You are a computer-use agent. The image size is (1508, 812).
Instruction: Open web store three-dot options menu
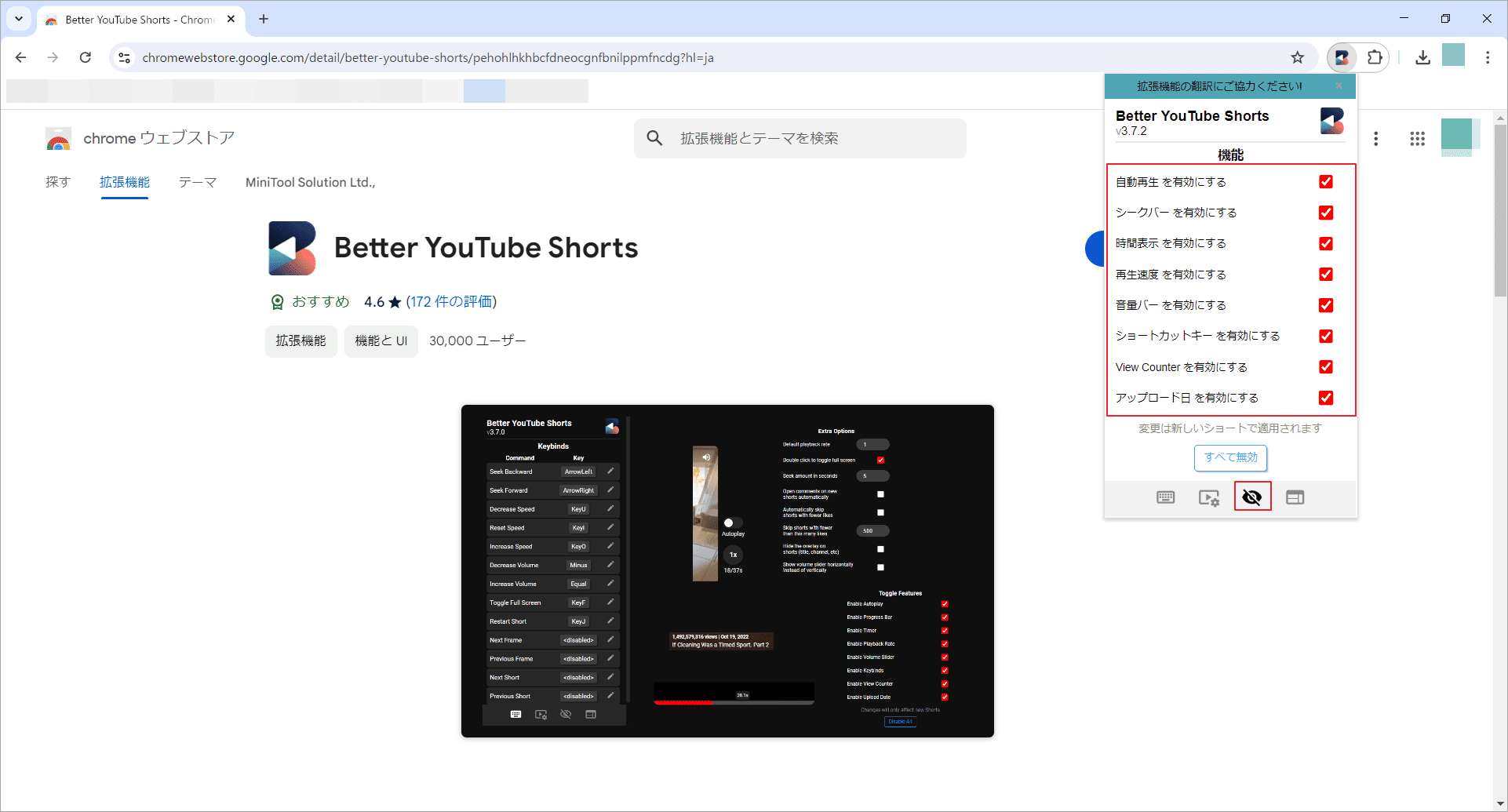coord(1375,139)
